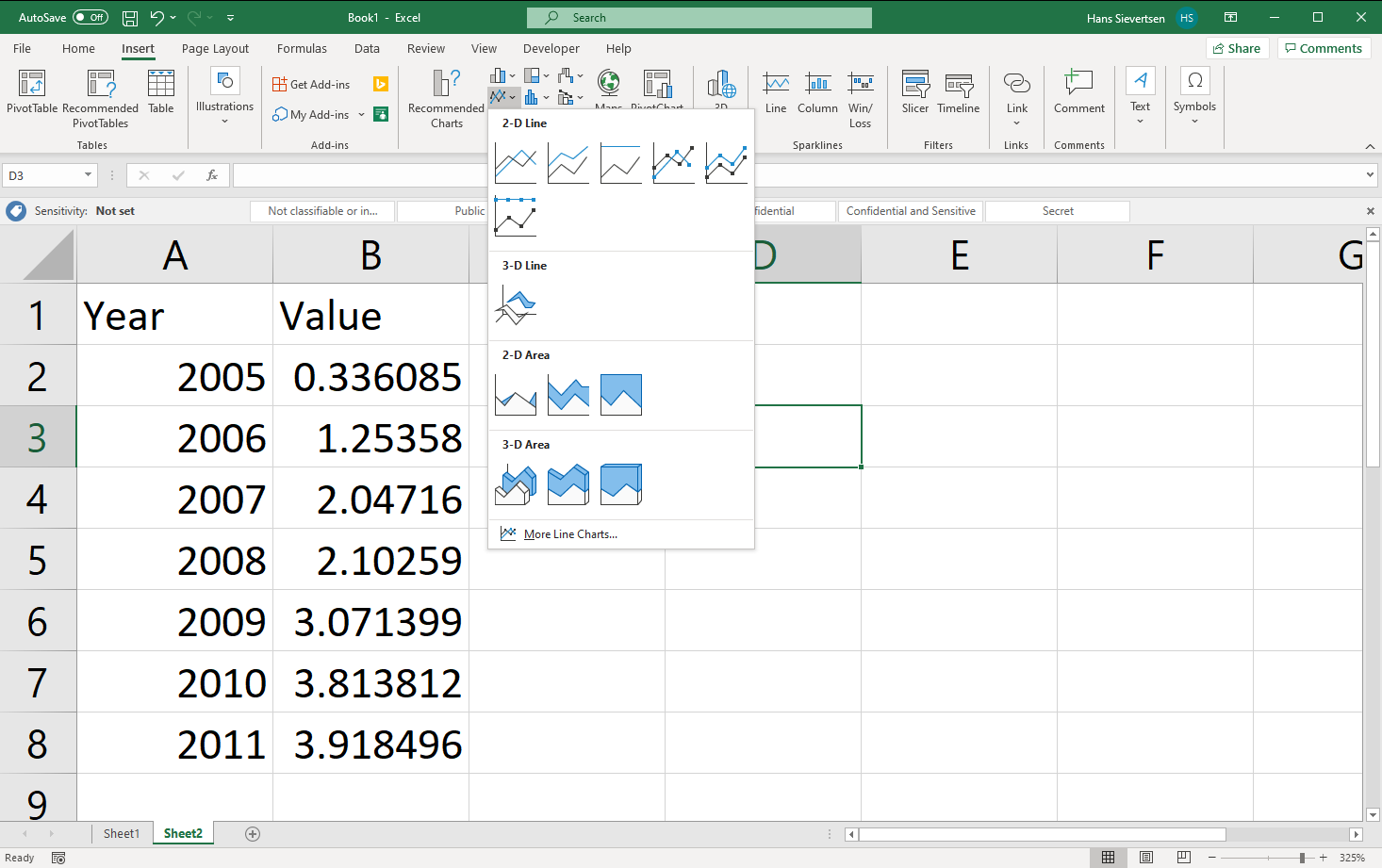
Task: Open the Insert Statistic Chart dropdown
Action: tap(536, 97)
